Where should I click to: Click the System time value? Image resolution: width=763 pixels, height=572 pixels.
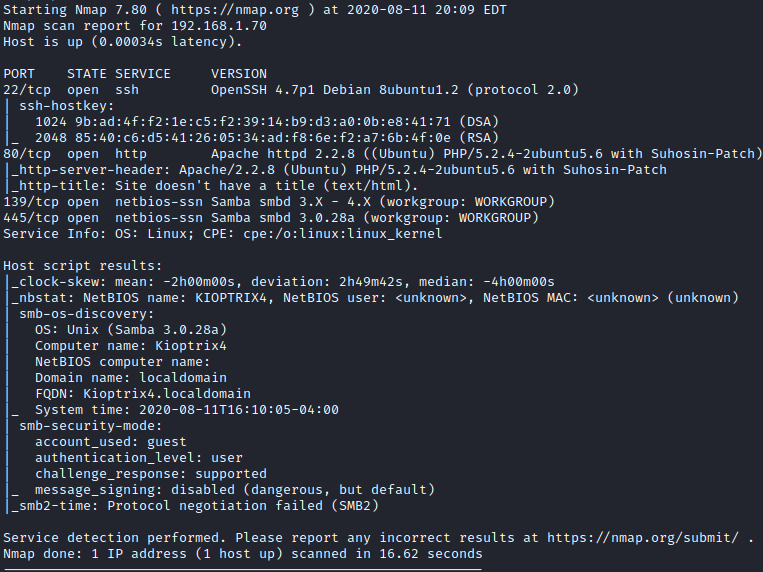pyautogui.click(x=239, y=410)
